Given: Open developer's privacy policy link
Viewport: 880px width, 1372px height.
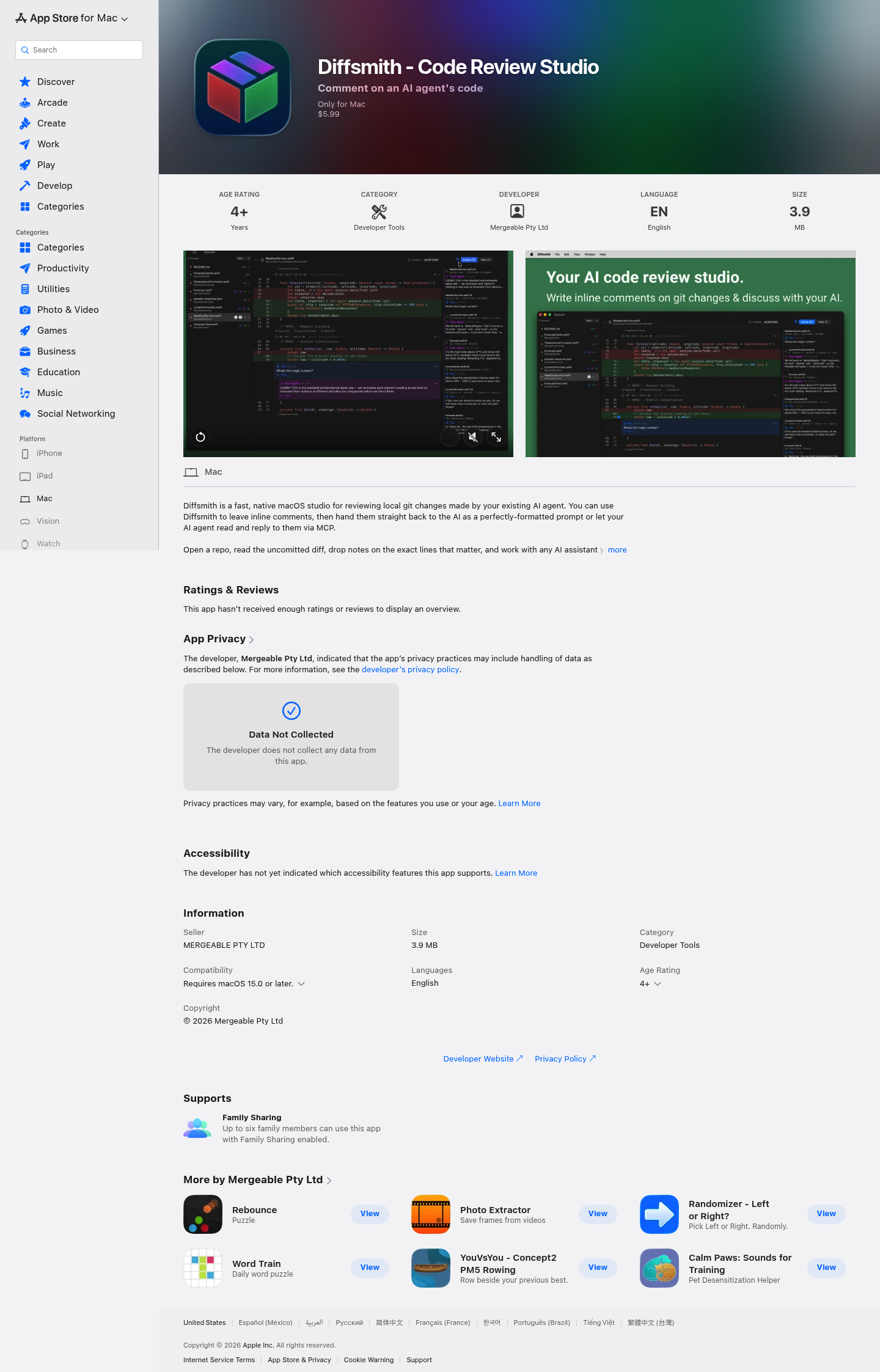Looking at the screenshot, I should point(410,670).
